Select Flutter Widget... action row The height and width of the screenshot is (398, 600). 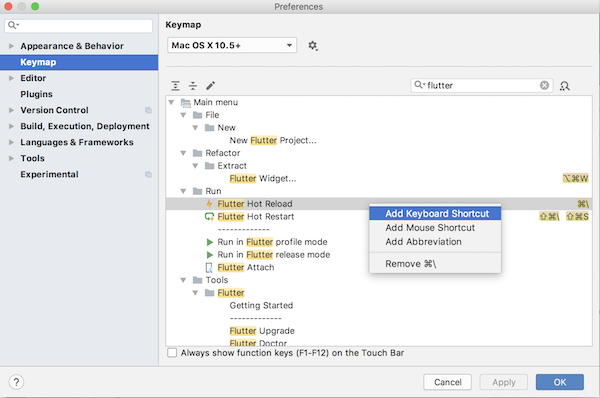379,178
